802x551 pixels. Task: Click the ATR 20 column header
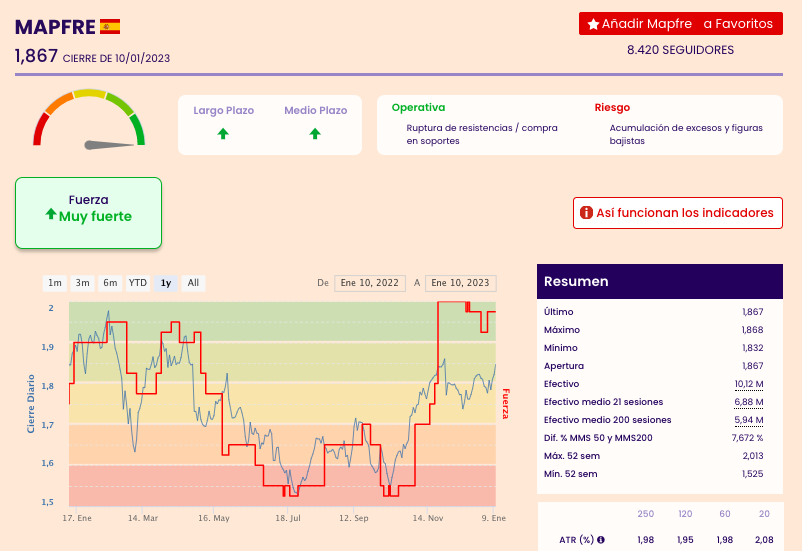(764, 514)
